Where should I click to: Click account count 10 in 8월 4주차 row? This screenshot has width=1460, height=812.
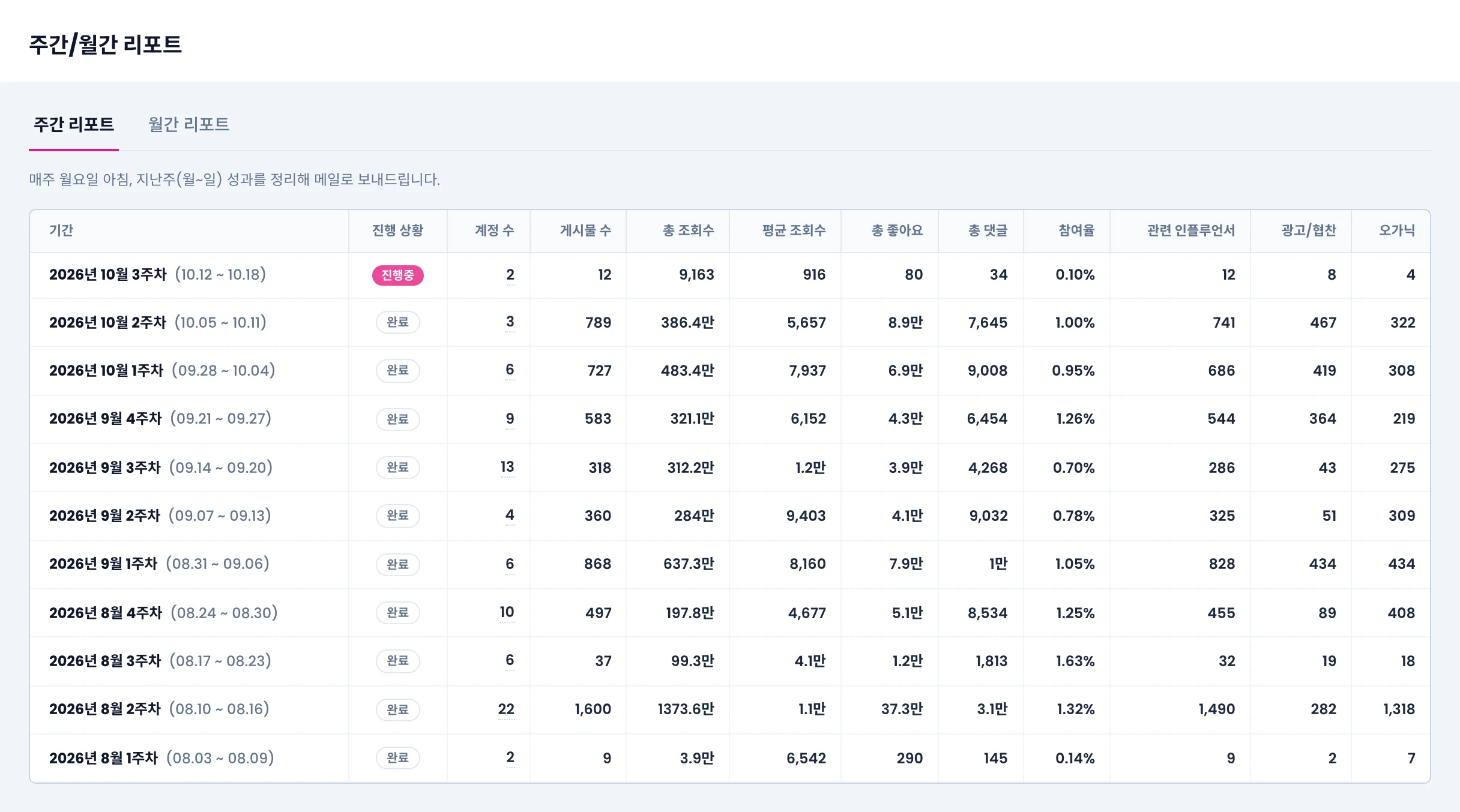point(507,612)
